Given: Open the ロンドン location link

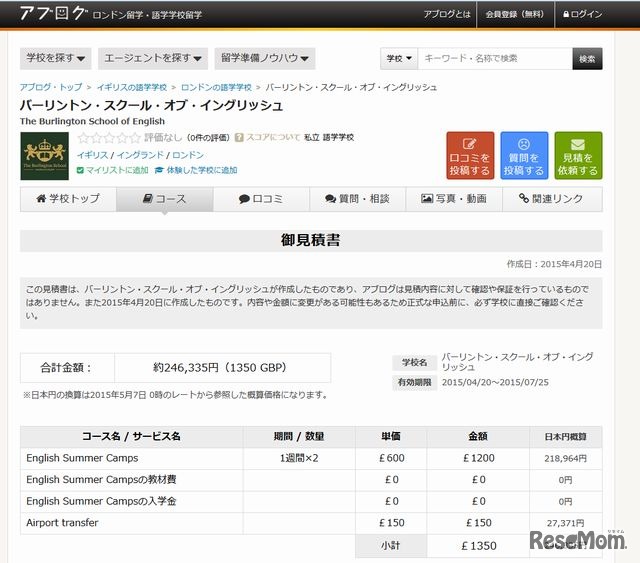Looking at the screenshot, I should [x=188, y=155].
